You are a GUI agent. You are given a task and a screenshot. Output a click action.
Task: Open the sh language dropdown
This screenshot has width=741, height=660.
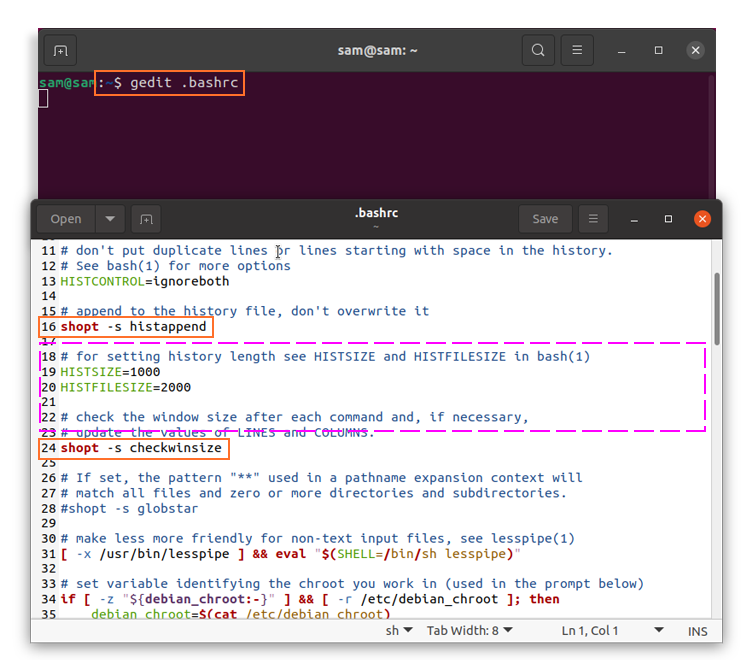(400, 630)
